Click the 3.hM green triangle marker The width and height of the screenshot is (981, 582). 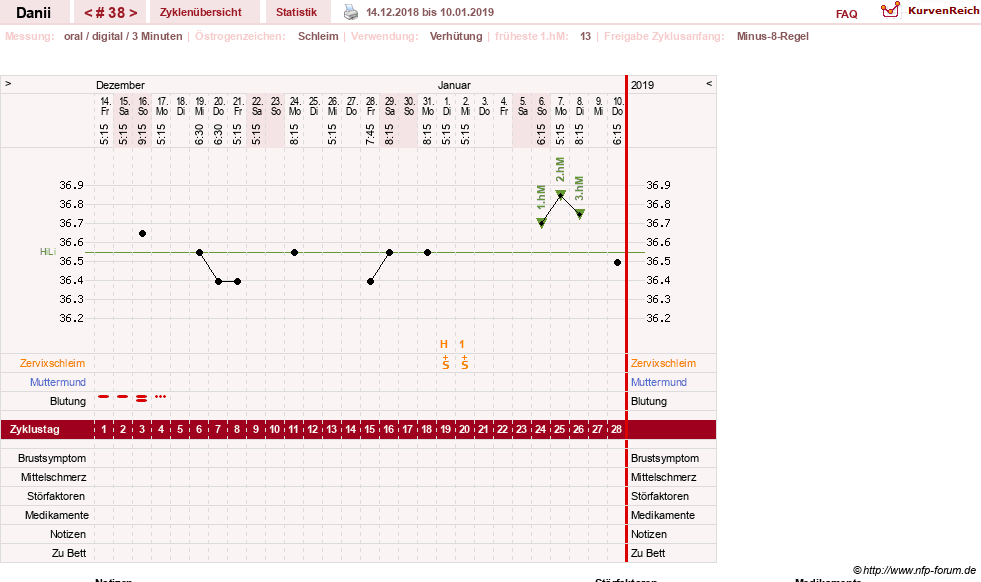tap(580, 214)
